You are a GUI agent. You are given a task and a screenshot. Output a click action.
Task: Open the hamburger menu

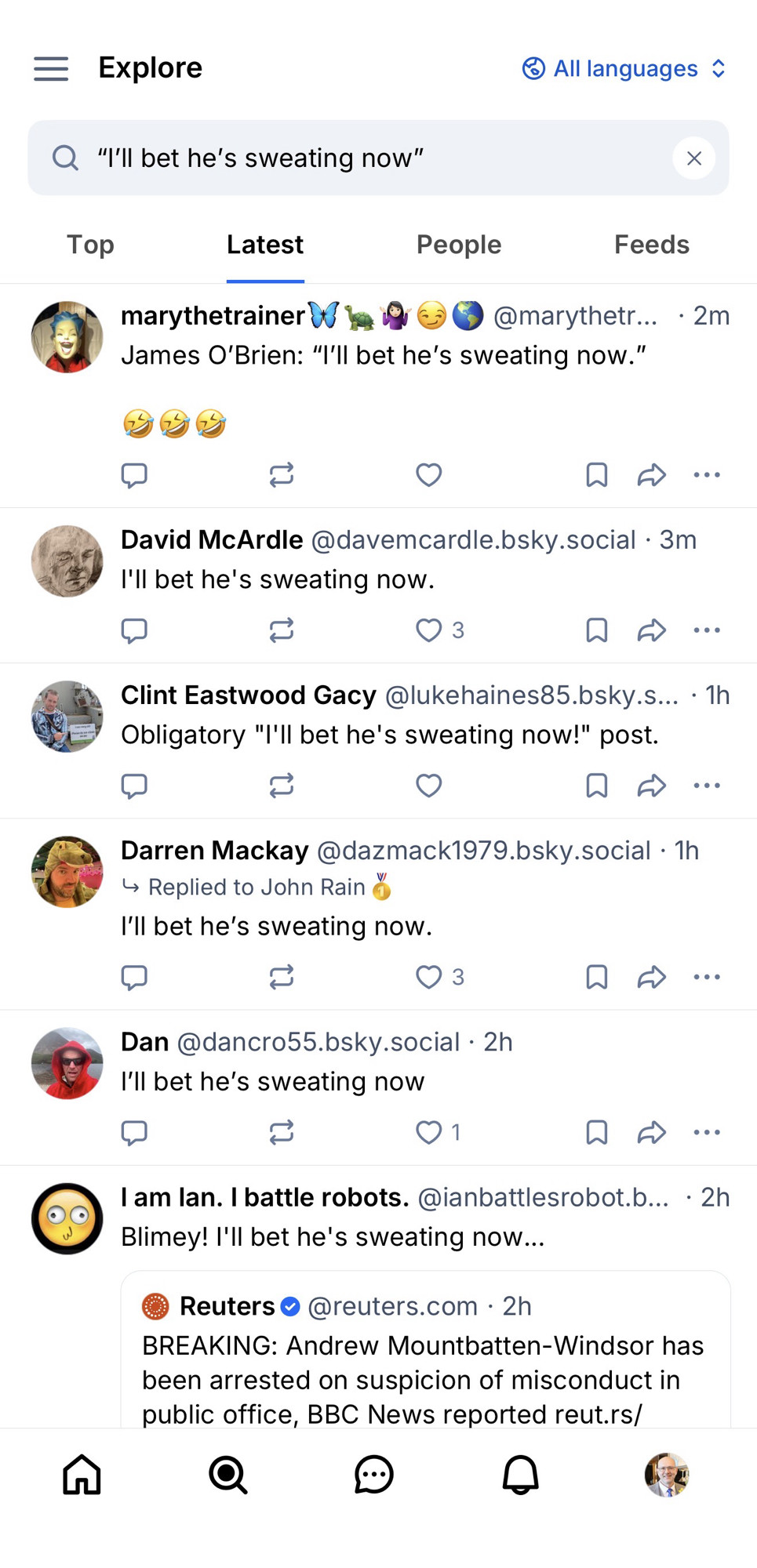click(51, 69)
